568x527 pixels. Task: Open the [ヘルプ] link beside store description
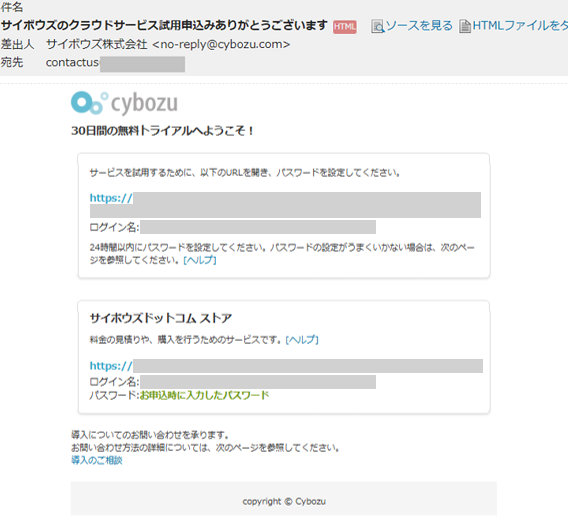pyautogui.click(x=302, y=340)
